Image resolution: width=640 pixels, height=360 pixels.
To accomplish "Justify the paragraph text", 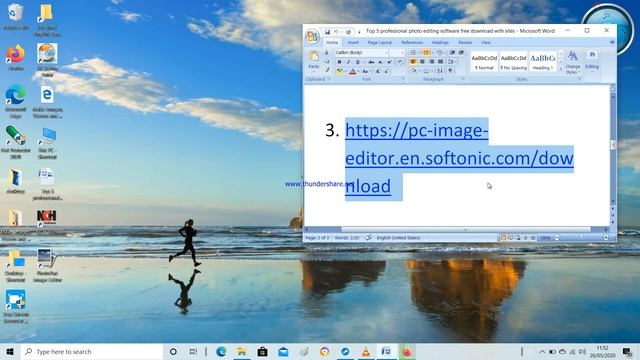I will click(440, 62).
